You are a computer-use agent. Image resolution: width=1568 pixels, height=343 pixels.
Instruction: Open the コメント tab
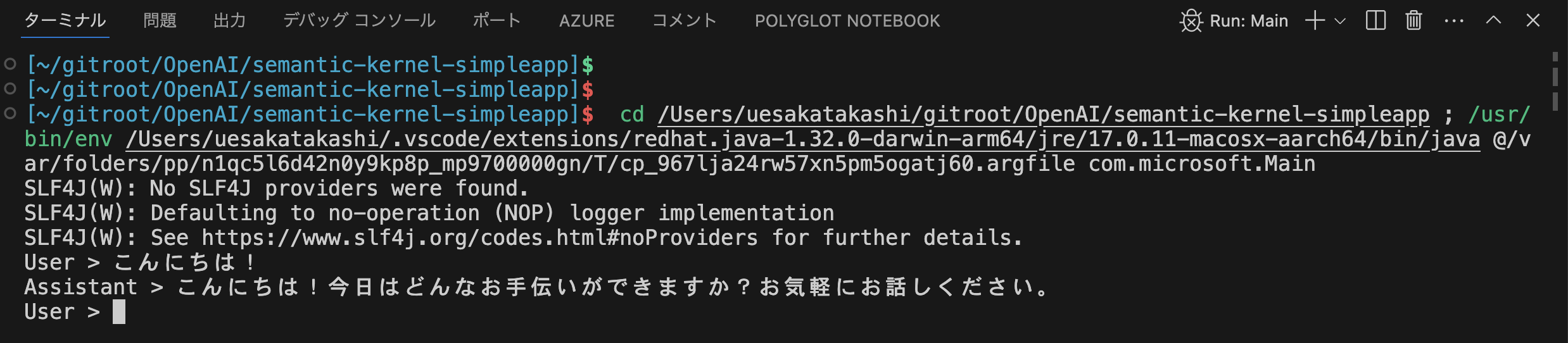(684, 21)
